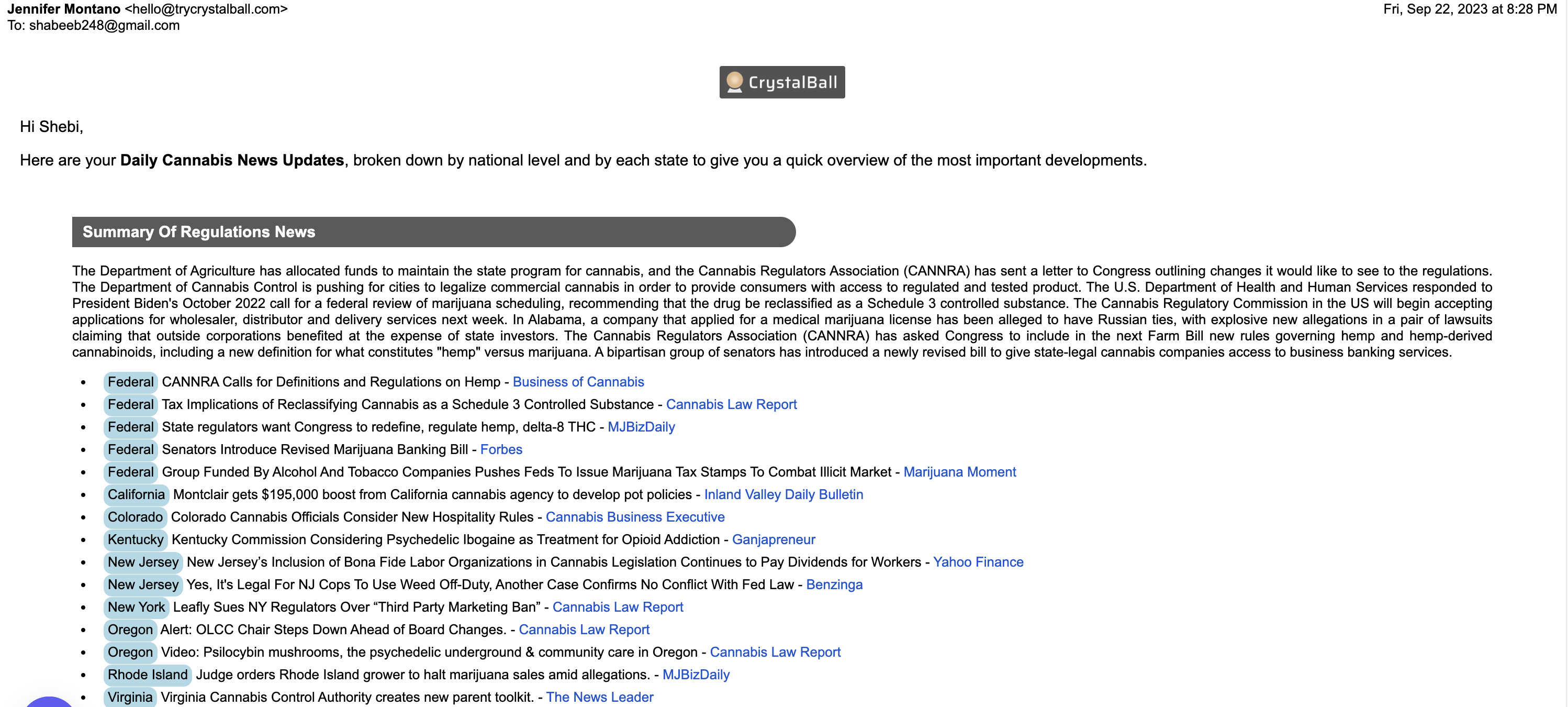Click sender address hello@trycrystalball.com
This screenshot has height=707, width=1568.
(206, 9)
